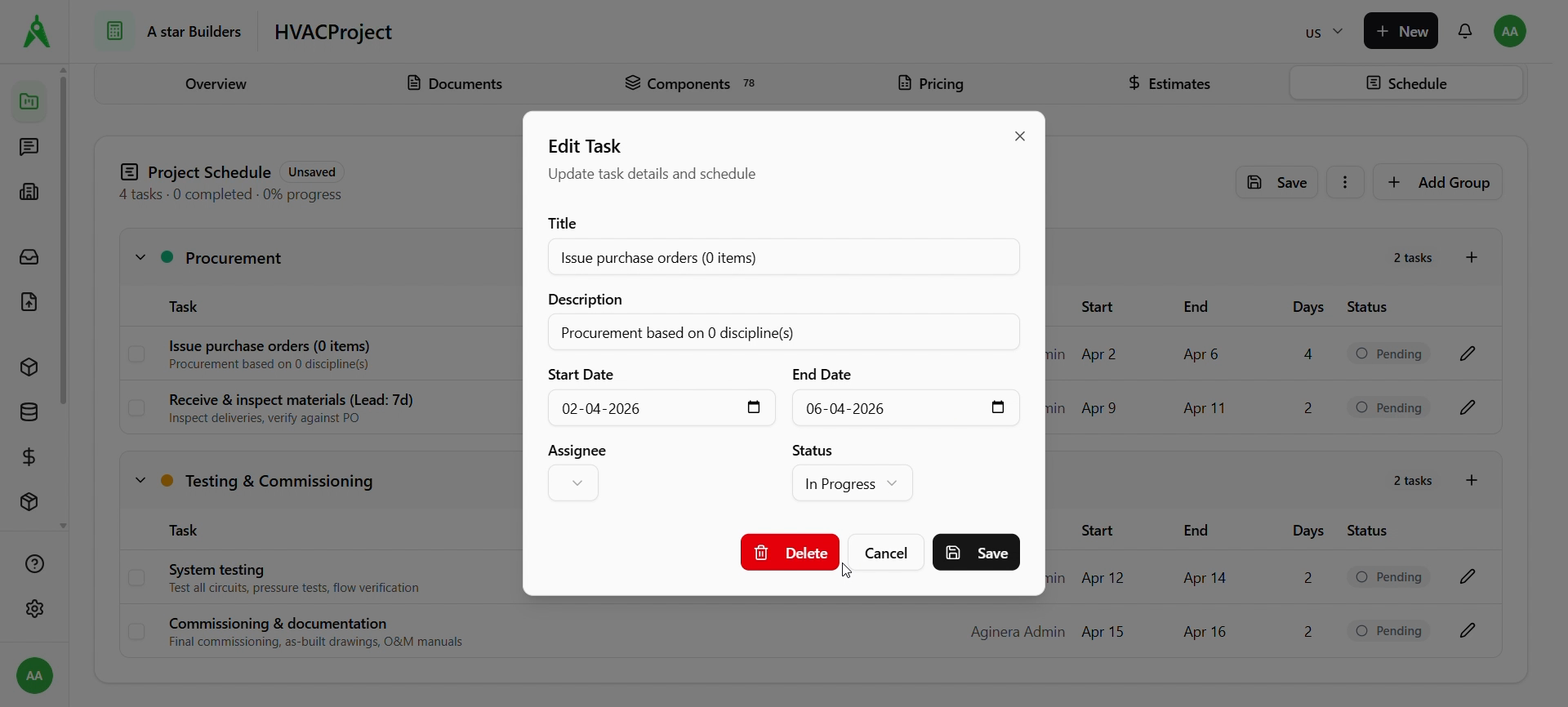Collapse the Testing & Commissioning group

(140, 481)
